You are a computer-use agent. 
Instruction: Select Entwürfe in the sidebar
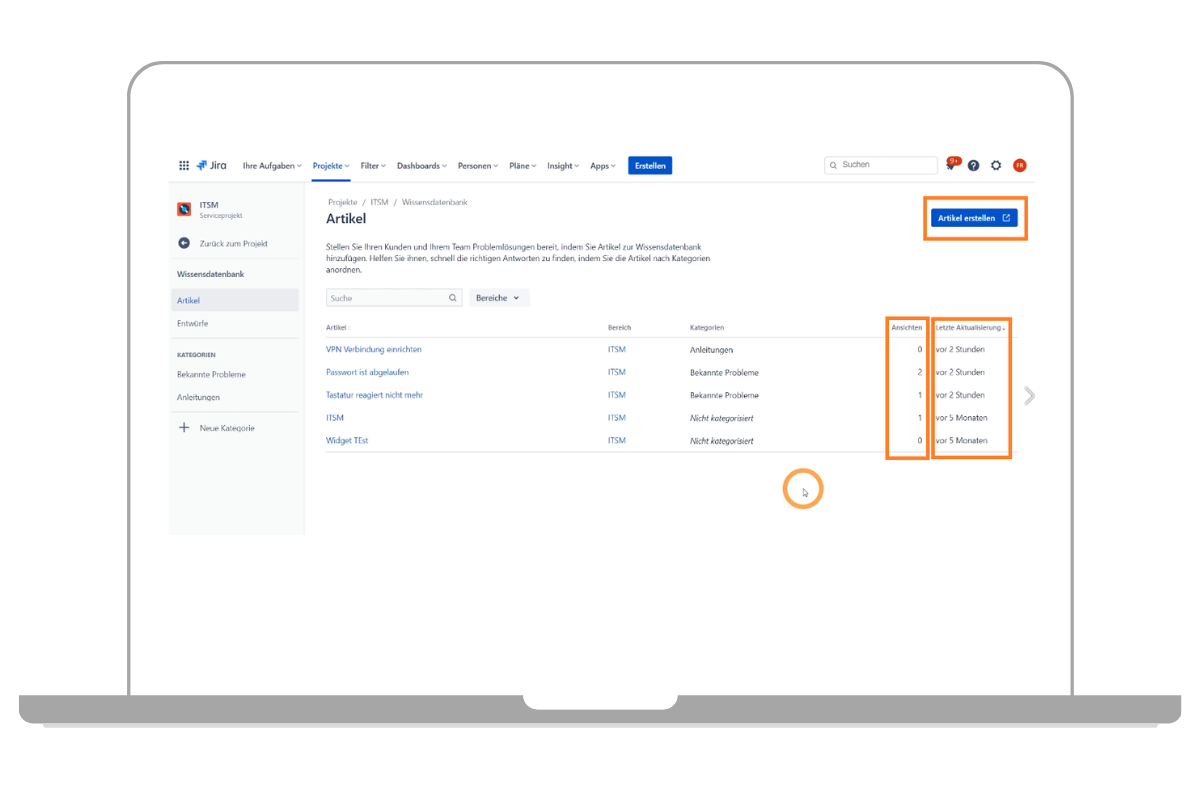(193, 324)
